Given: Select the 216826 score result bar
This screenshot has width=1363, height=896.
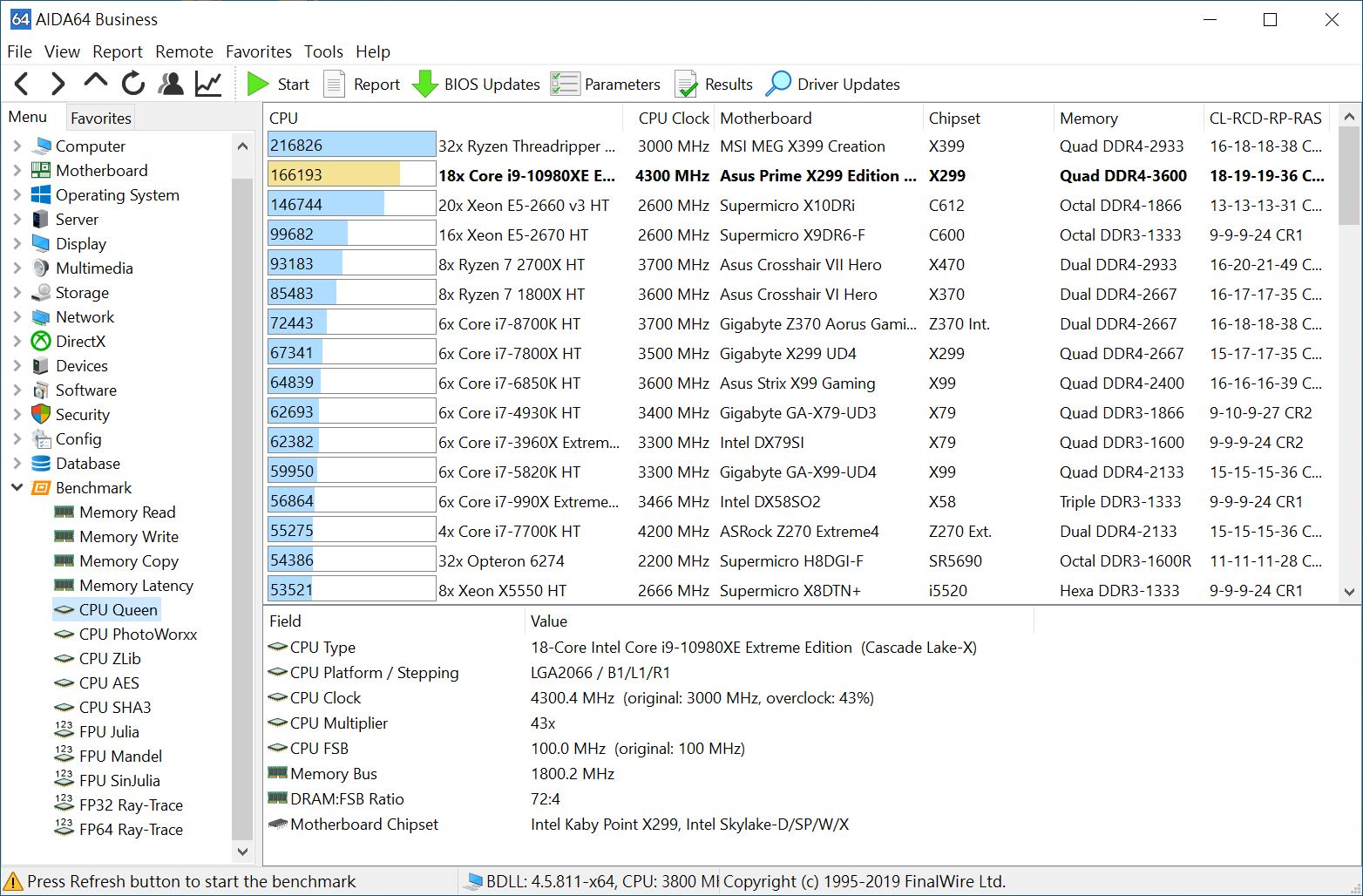Looking at the screenshot, I should (351, 145).
